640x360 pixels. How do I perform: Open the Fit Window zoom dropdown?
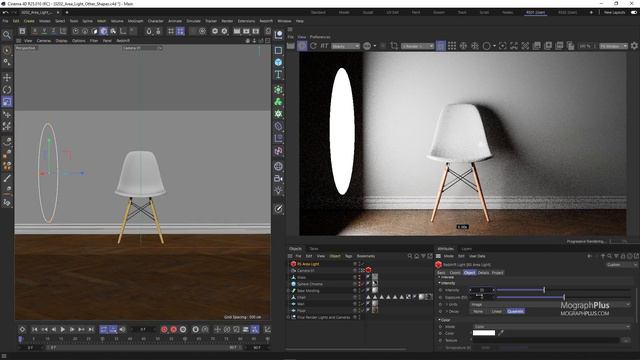(613, 46)
